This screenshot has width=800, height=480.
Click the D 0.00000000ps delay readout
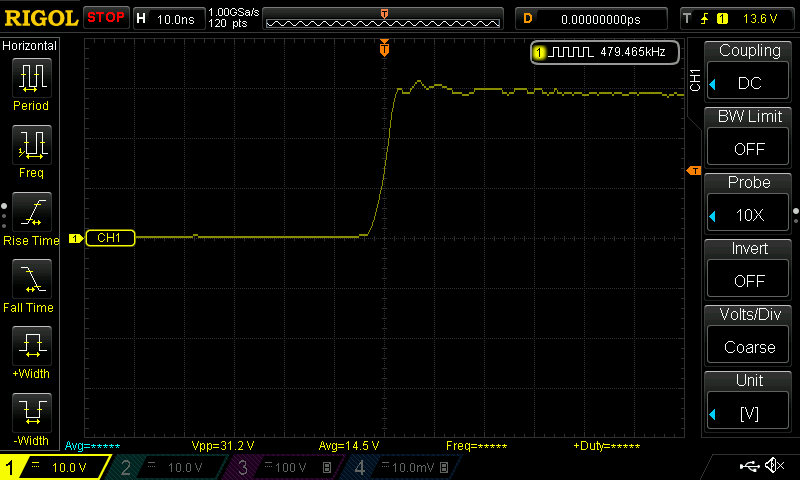591,19
